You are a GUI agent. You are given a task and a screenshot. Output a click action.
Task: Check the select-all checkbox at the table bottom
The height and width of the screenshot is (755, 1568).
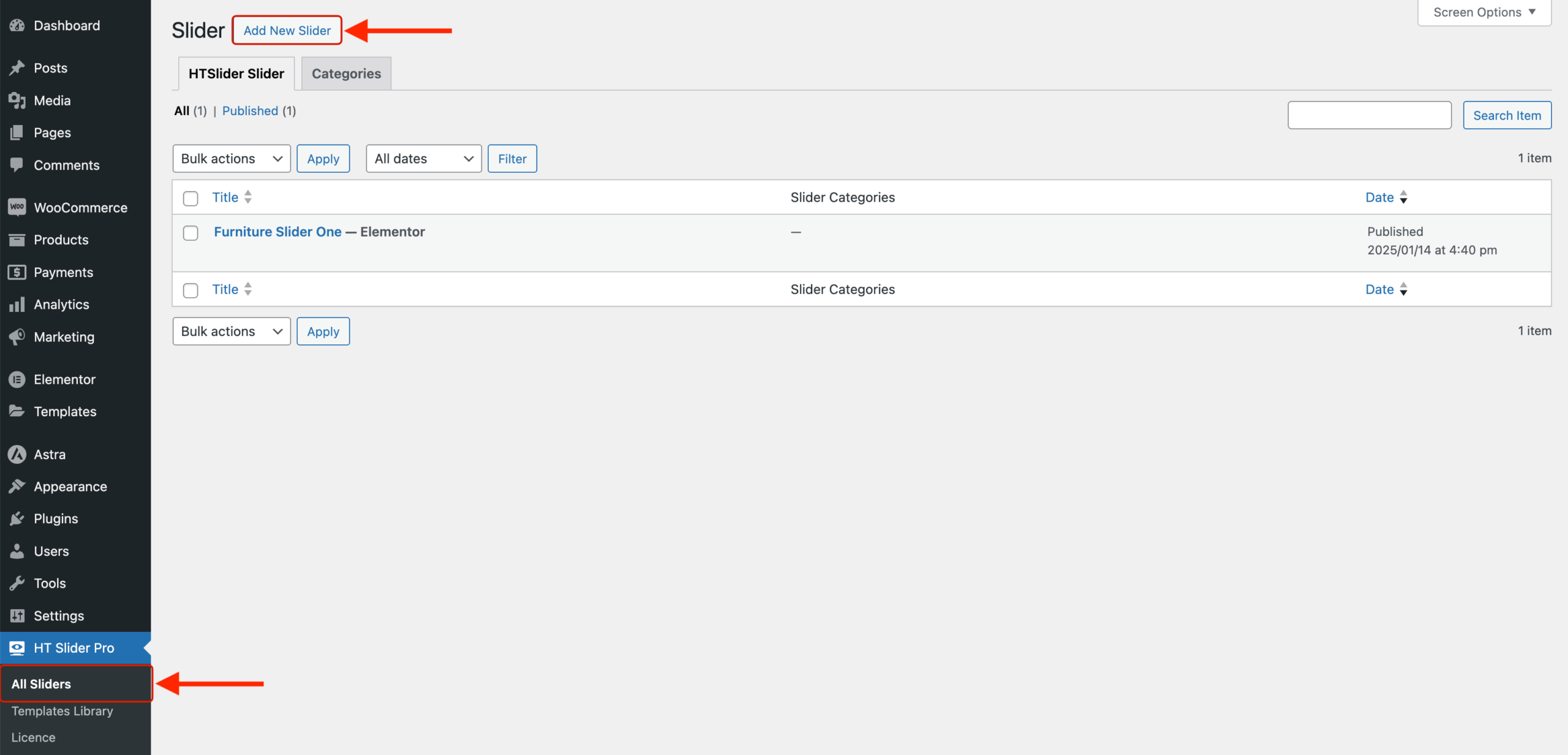[x=190, y=290]
